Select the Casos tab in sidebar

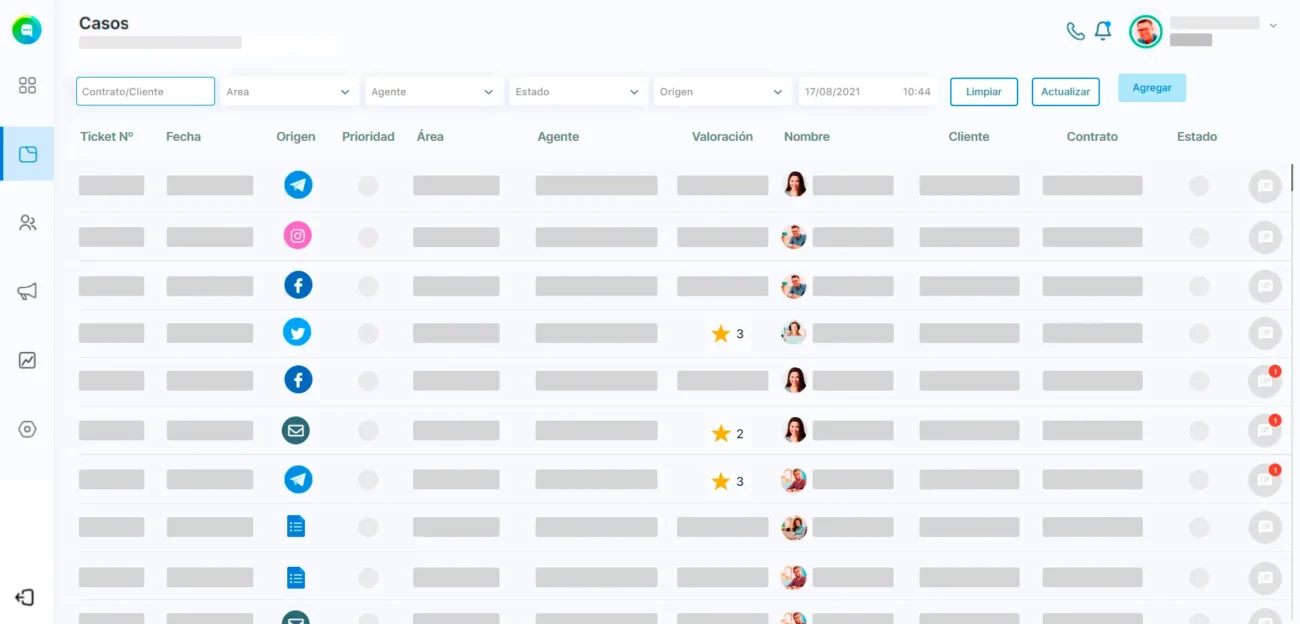click(x=27, y=154)
